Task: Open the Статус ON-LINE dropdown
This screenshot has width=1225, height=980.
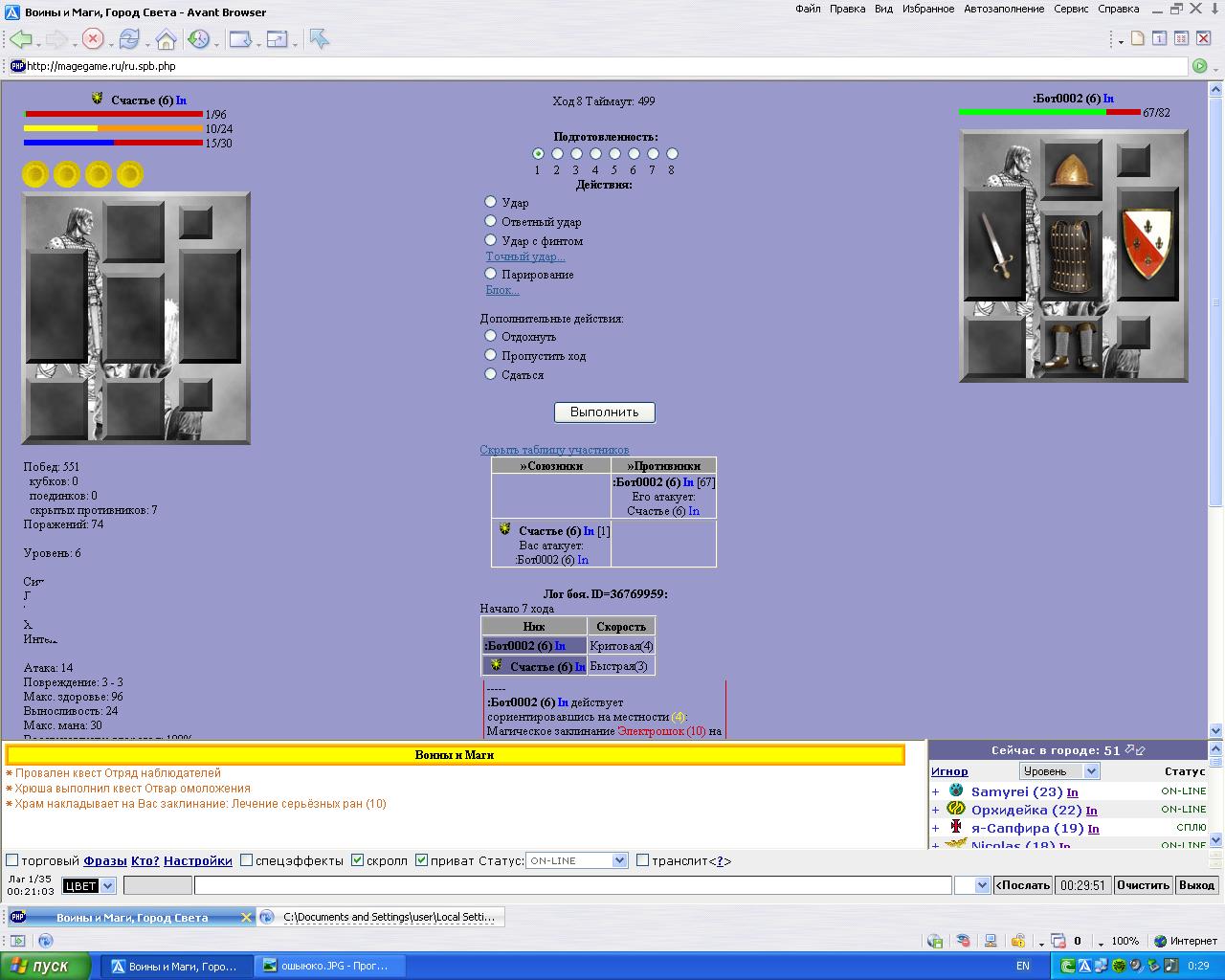Action: (x=577, y=860)
